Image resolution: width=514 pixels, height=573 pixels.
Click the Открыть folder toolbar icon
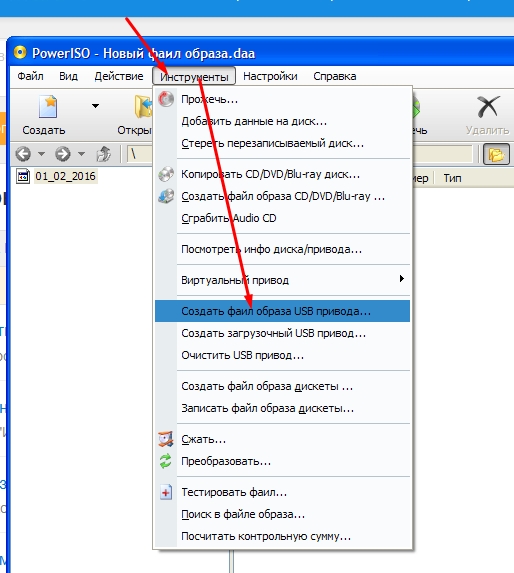click(143, 107)
